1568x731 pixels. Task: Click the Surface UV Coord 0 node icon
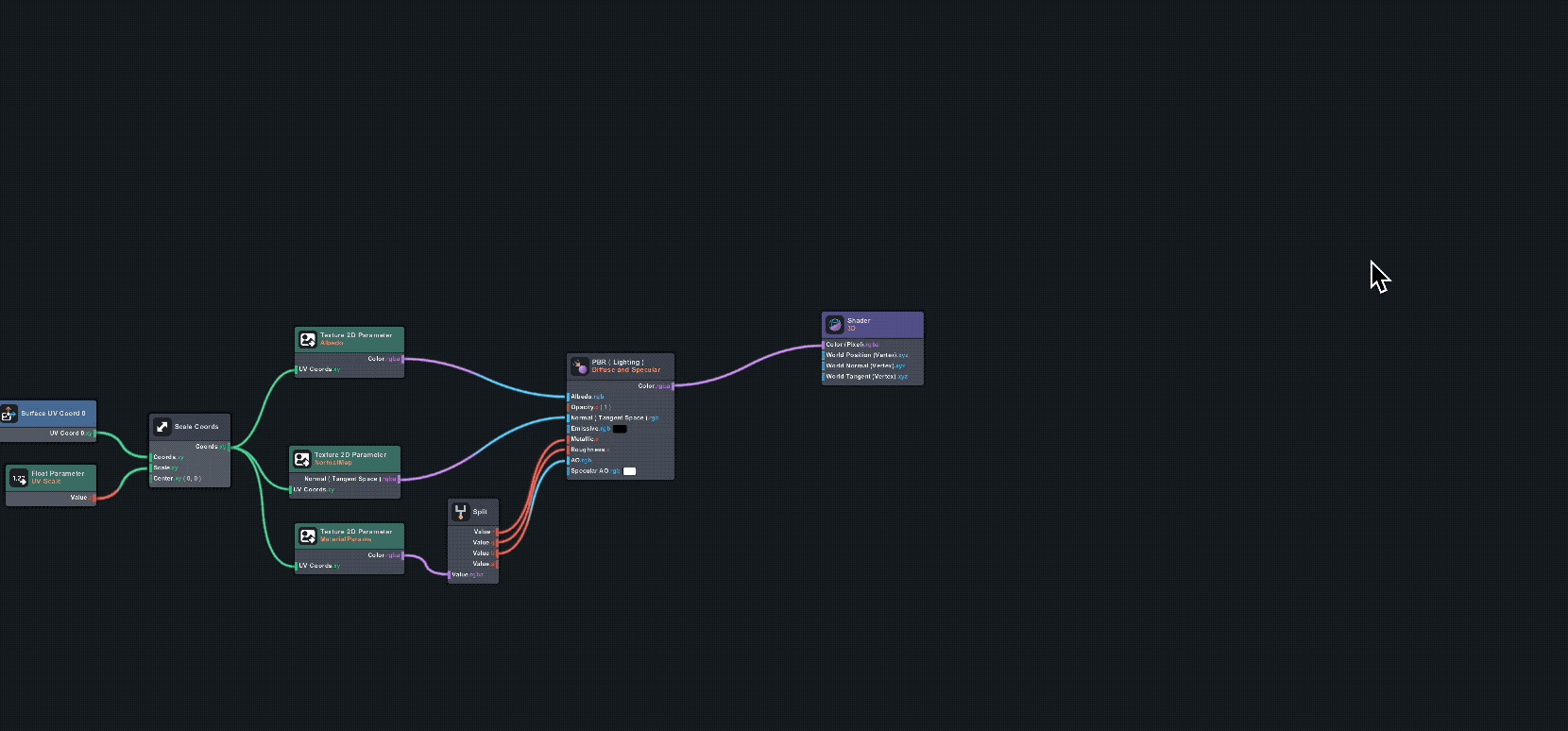pos(9,414)
